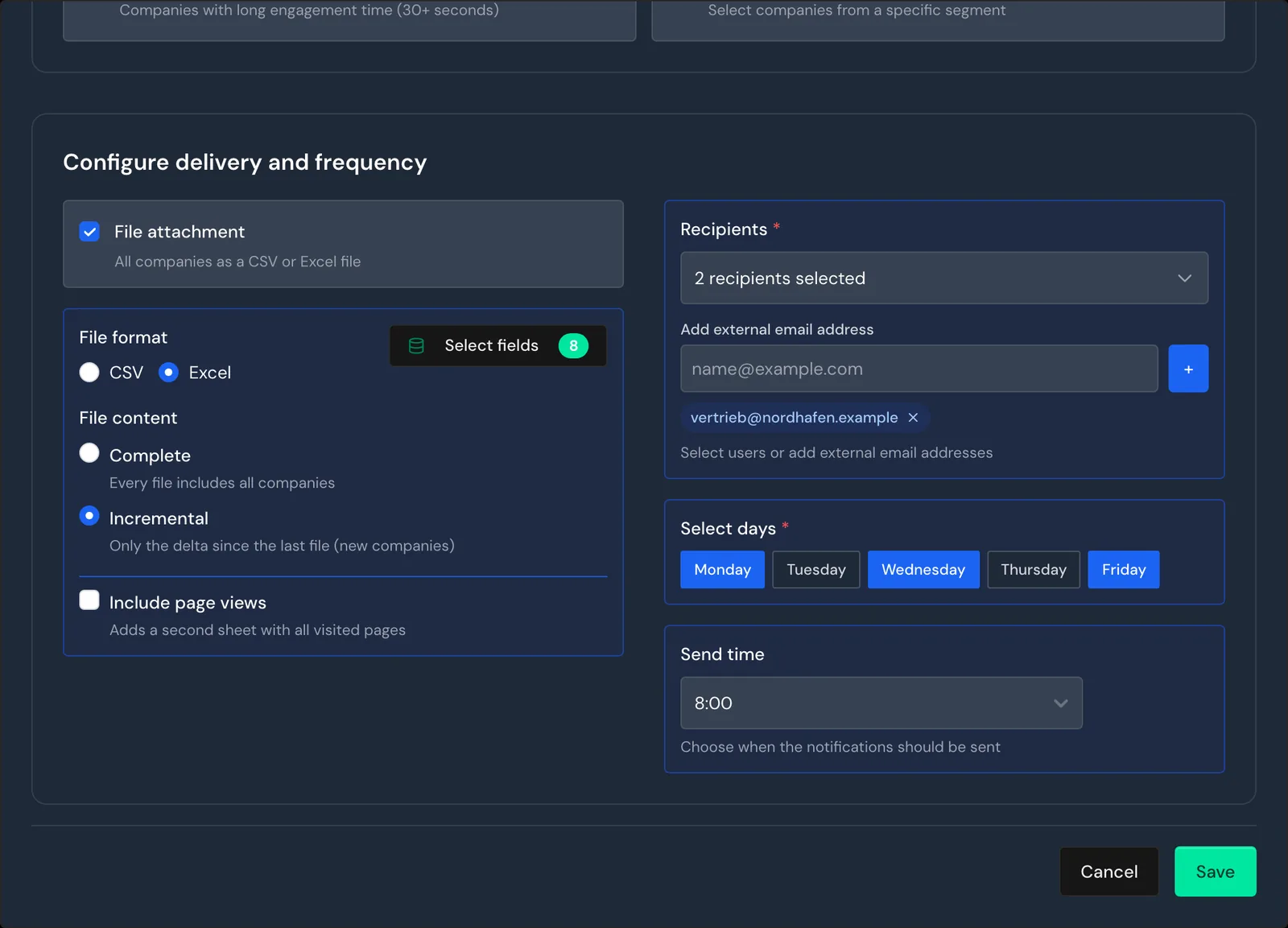Choose Incremental file content option
This screenshot has height=928, width=1288.
[x=89, y=516]
